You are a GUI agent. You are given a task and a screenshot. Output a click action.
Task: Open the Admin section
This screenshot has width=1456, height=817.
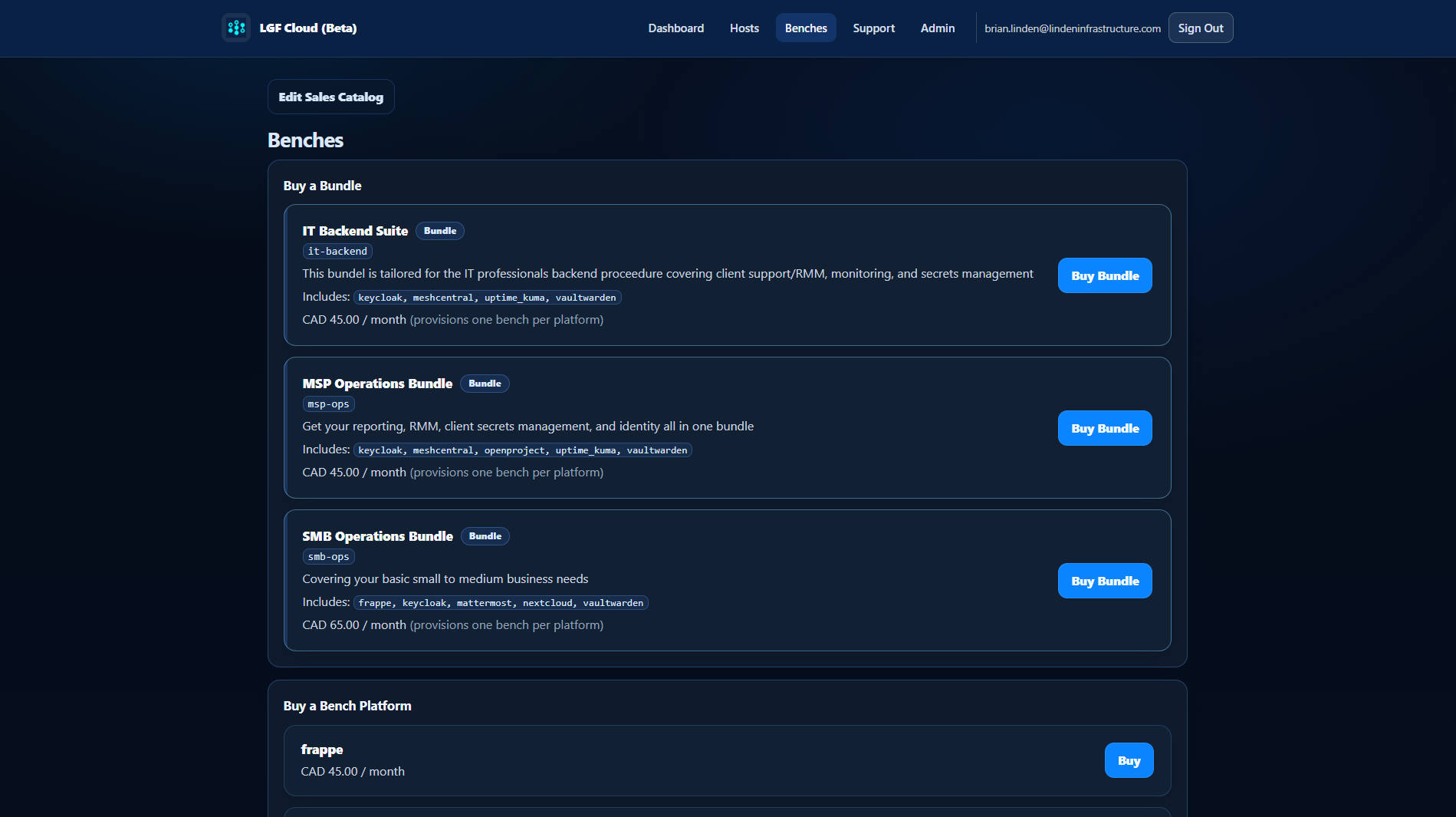click(x=937, y=28)
